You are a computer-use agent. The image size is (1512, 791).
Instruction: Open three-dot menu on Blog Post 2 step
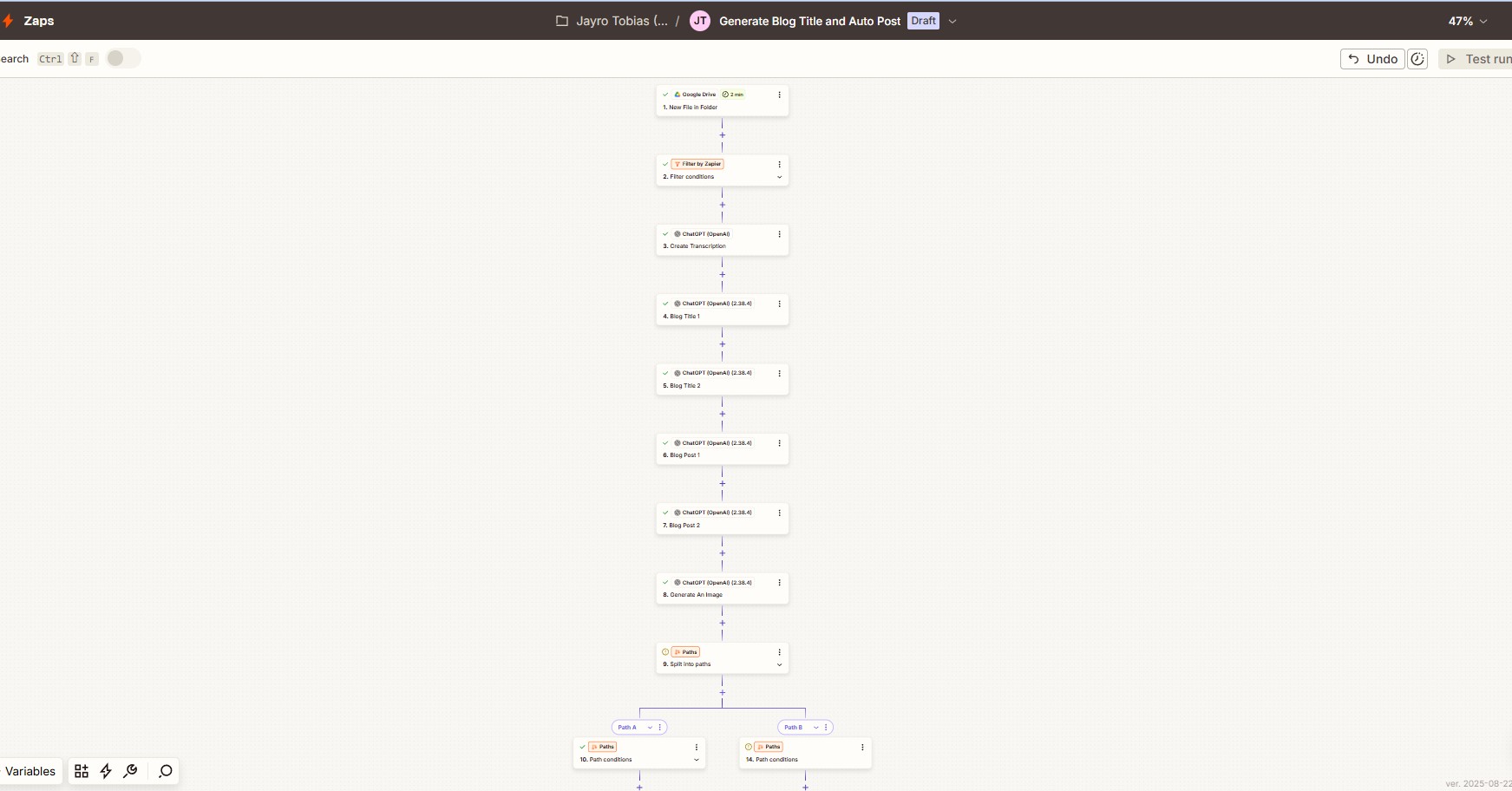click(x=779, y=513)
